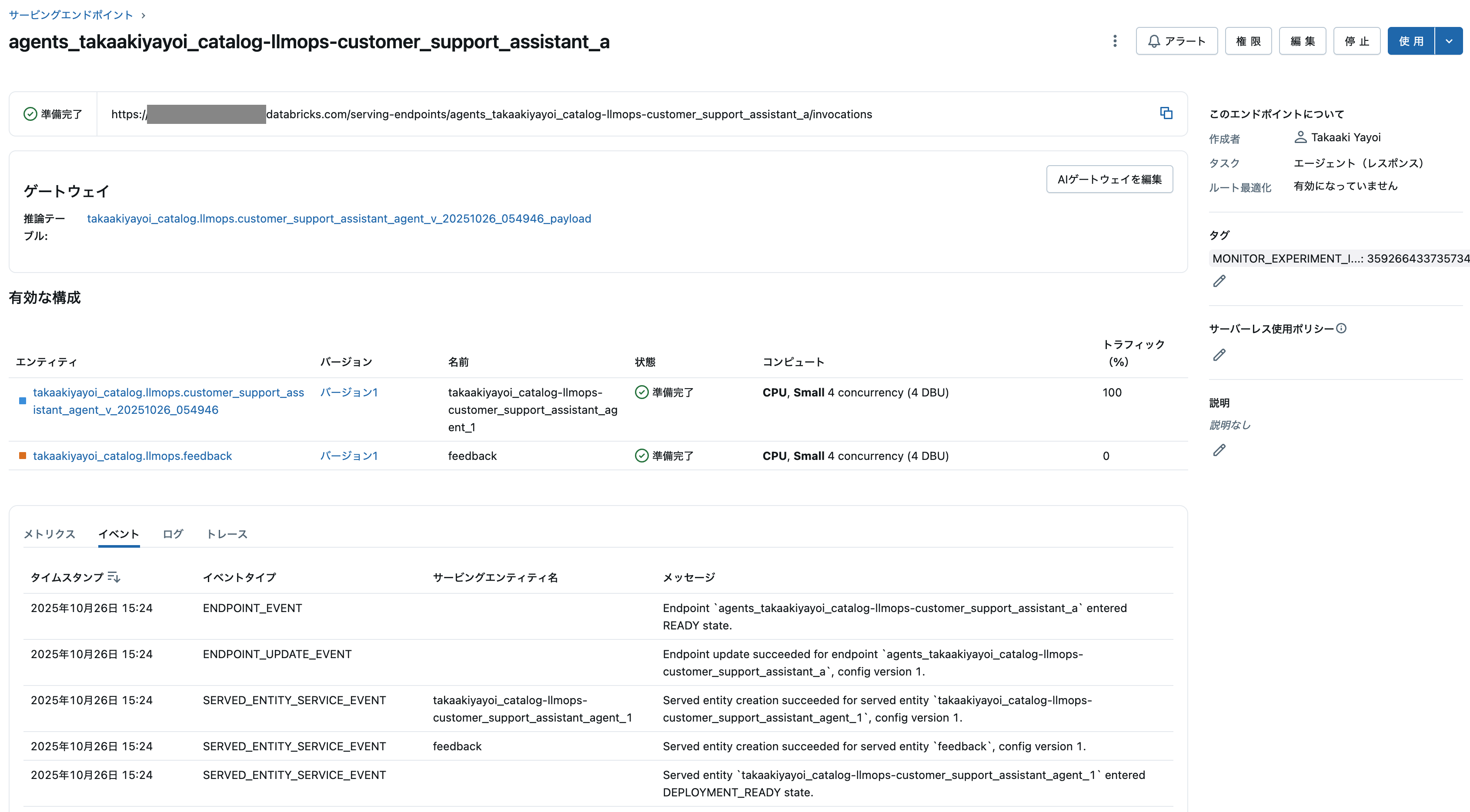Screen dimensions: 1470x812
Task: Click the blue swatch of agent entity
Action: click(23, 401)
